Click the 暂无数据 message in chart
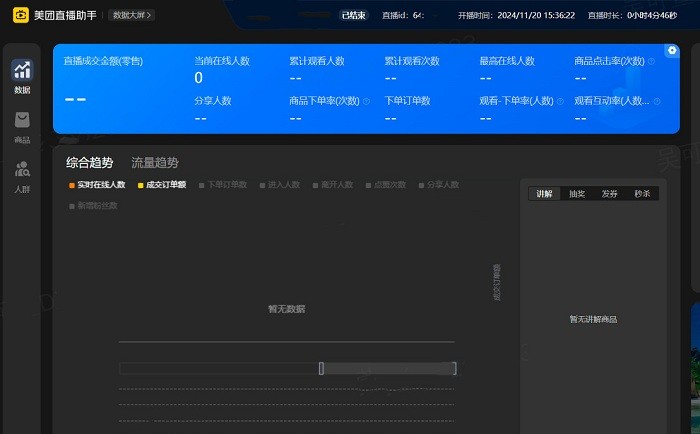This screenshot has width=700, height=434. tap(287, 309)
